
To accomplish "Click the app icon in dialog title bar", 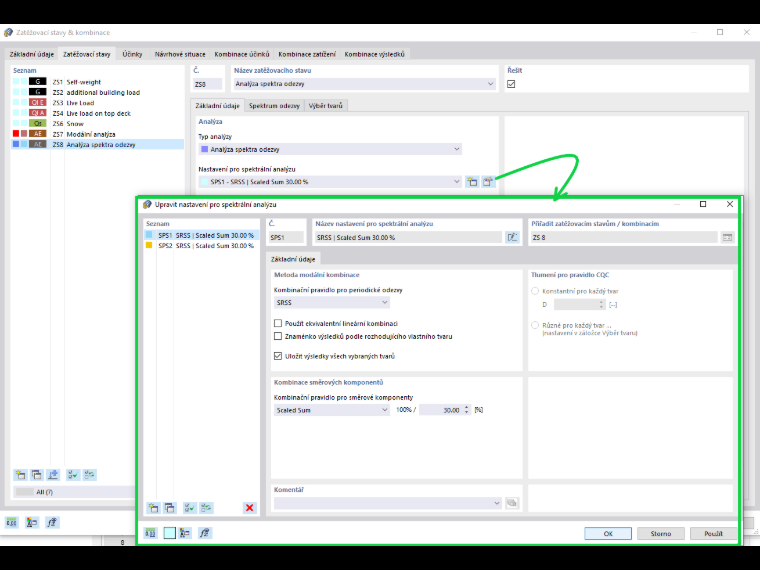I will (147, 205).
